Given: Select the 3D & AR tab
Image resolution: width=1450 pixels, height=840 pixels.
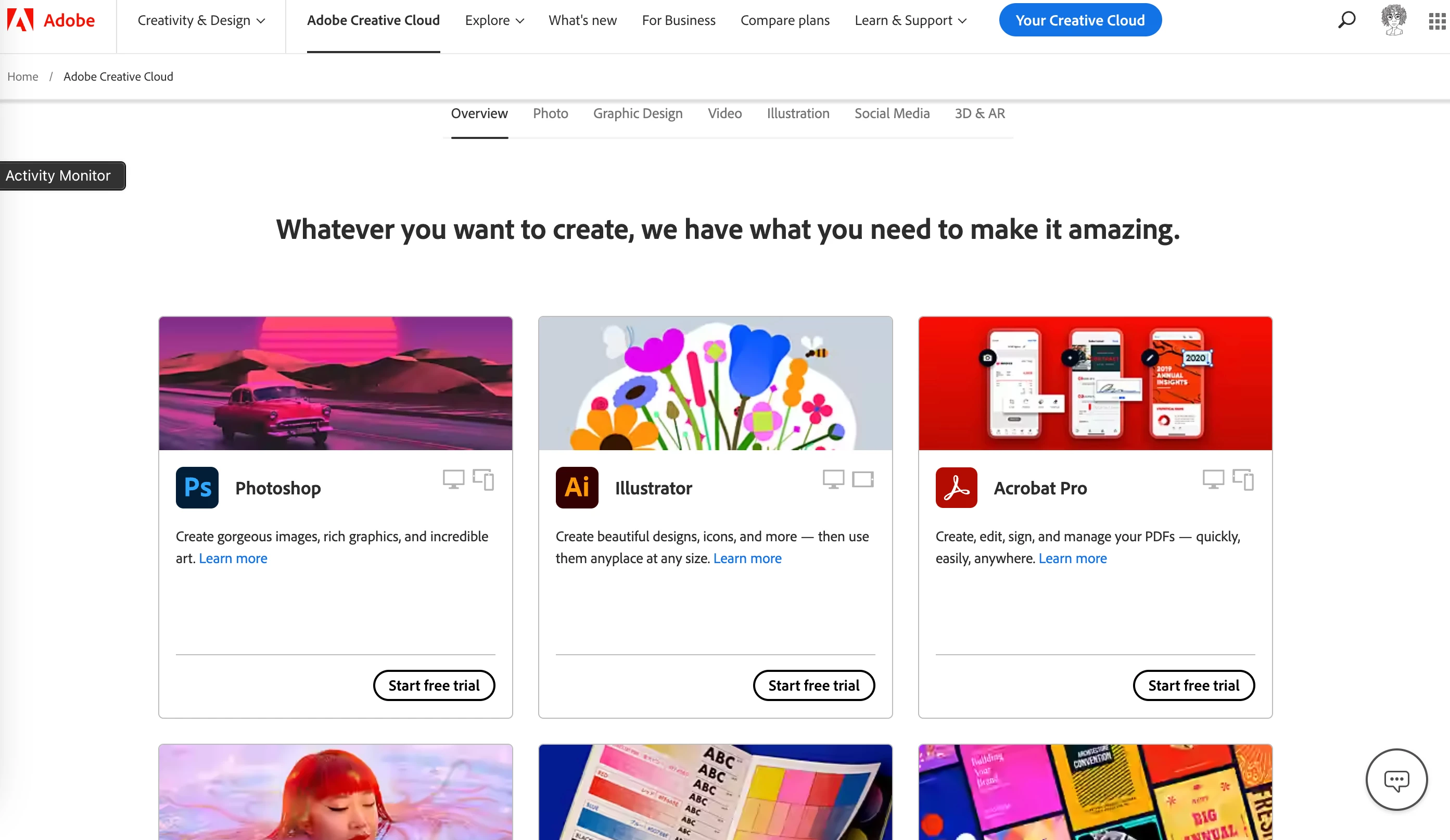Looking at the screenshot, I should pyautogui.click(x=980, y=113).
